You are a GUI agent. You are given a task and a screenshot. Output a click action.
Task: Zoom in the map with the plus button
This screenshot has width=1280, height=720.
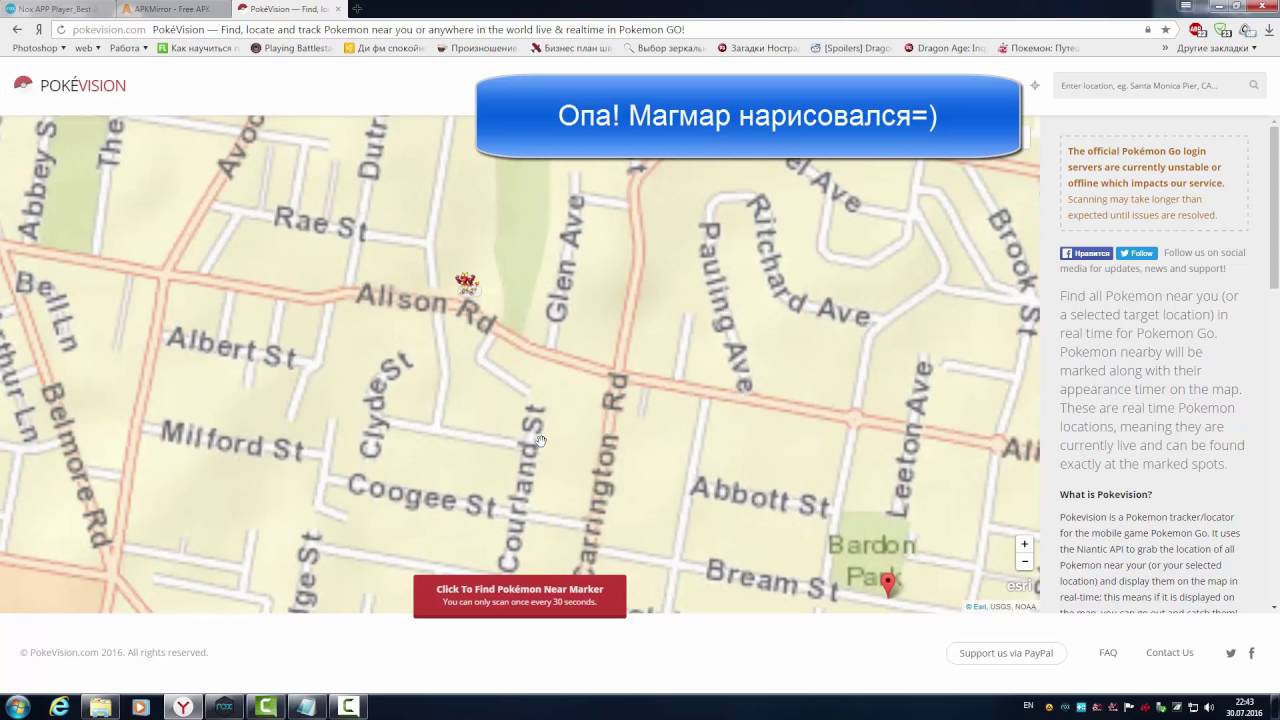[1024, 544]
